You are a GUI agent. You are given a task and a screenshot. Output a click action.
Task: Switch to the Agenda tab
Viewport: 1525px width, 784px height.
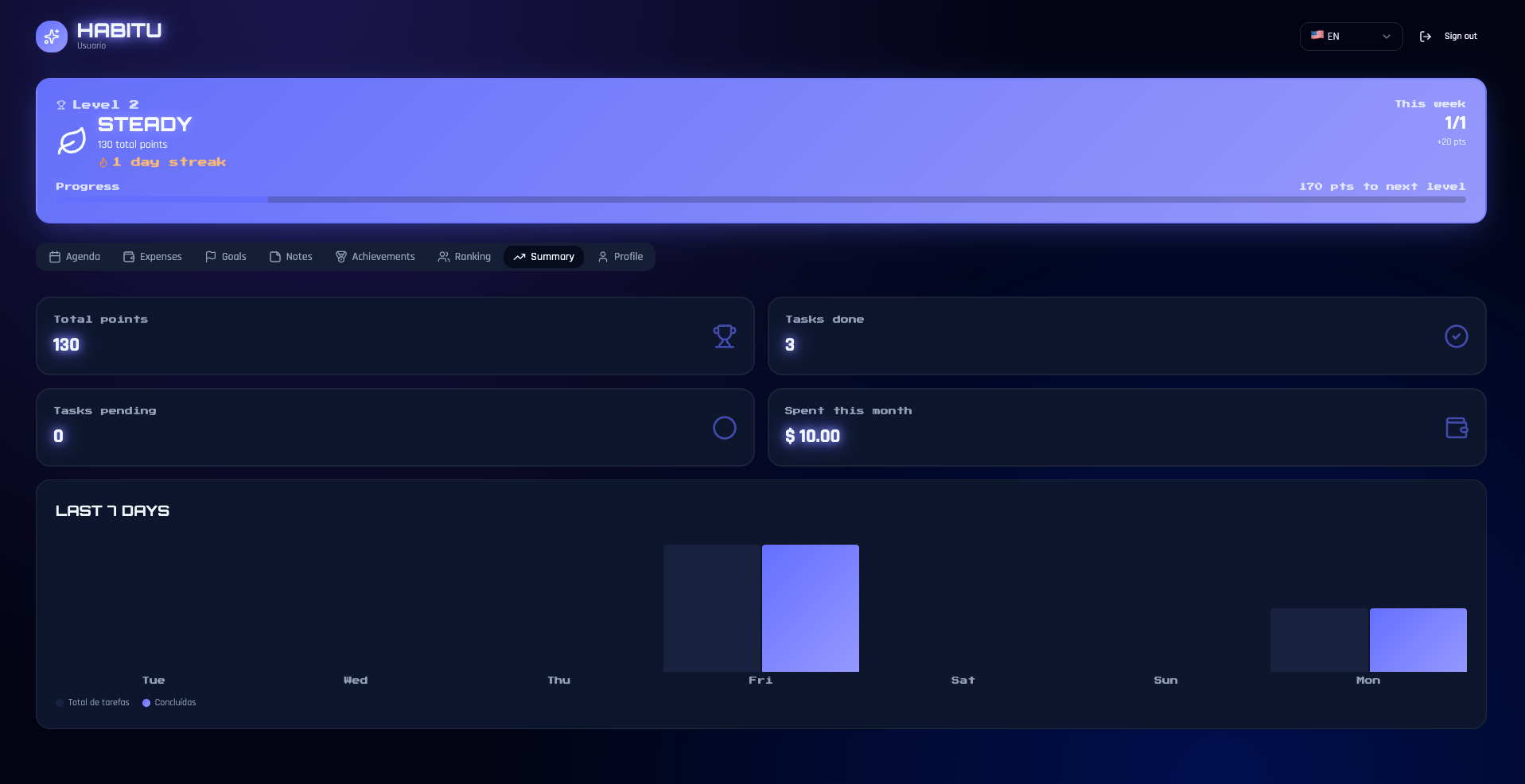pos(75,257)
